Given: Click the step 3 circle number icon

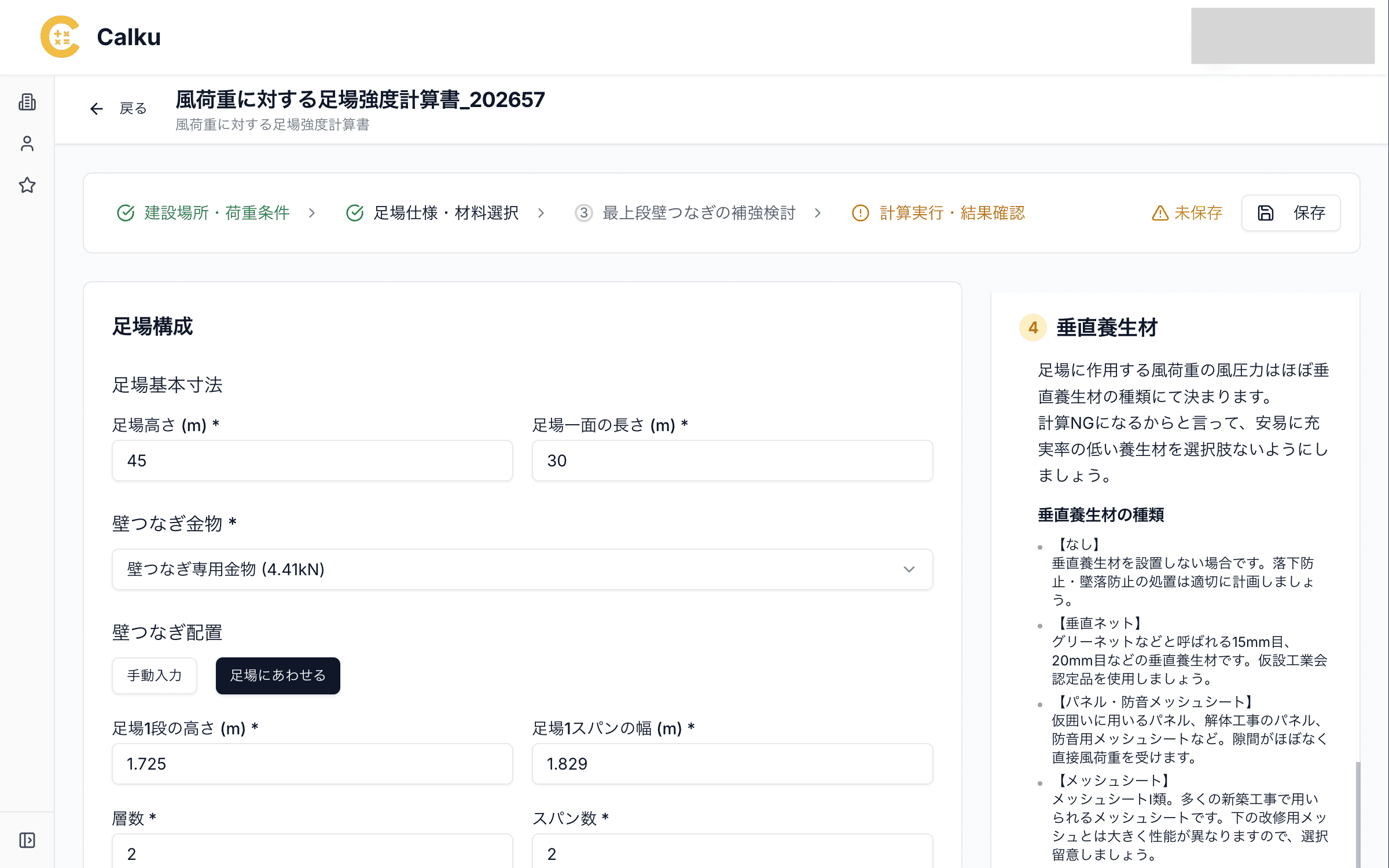Looking at the screenshot, I should click(584, 213).
